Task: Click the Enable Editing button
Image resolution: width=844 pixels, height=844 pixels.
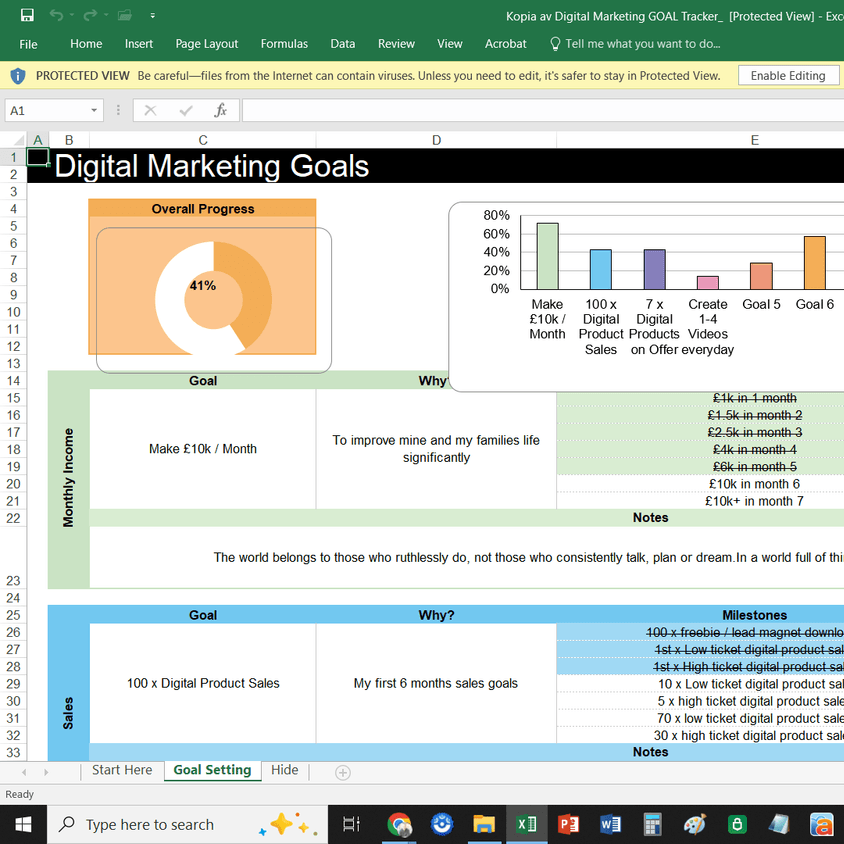Action: (x=788, y=75)
